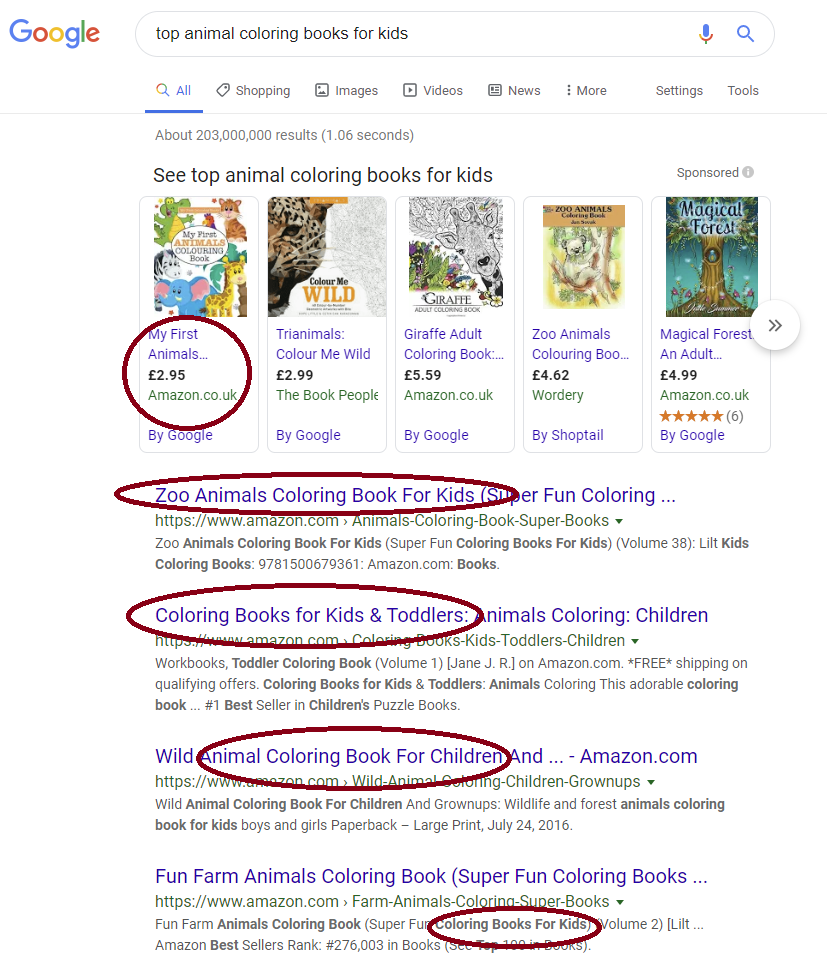Screen dimensions: 827x970
Task: Open search Settings
Action: (679, 91)
